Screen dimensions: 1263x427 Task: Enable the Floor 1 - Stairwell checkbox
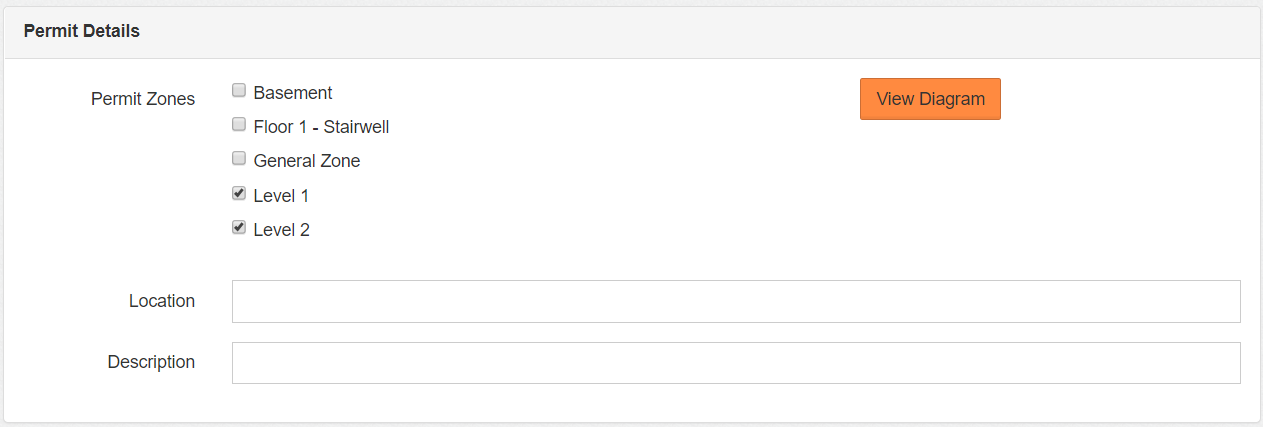pos(239,125)
